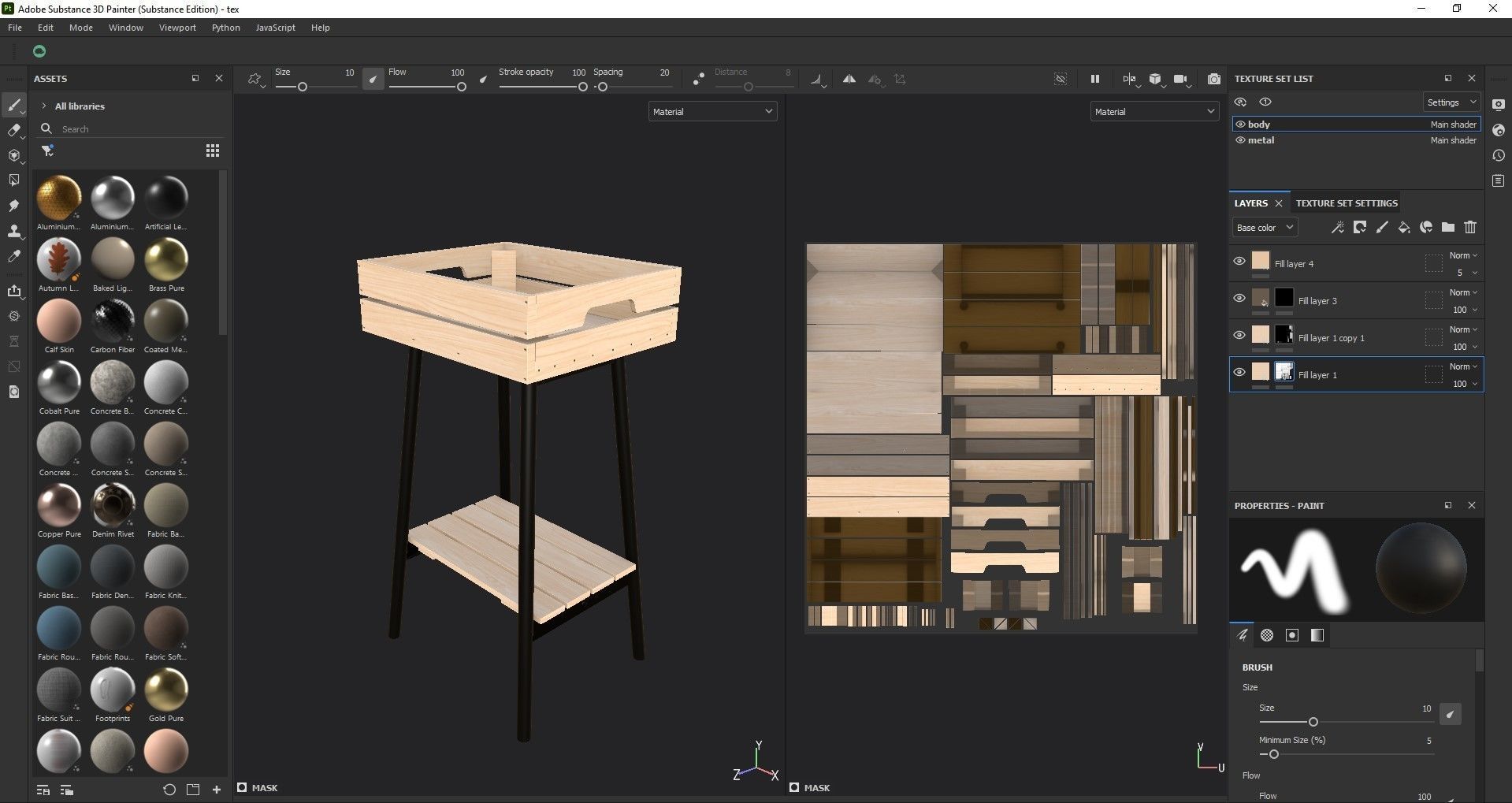
Task: Open the Python menu
Action: [226, 28]
